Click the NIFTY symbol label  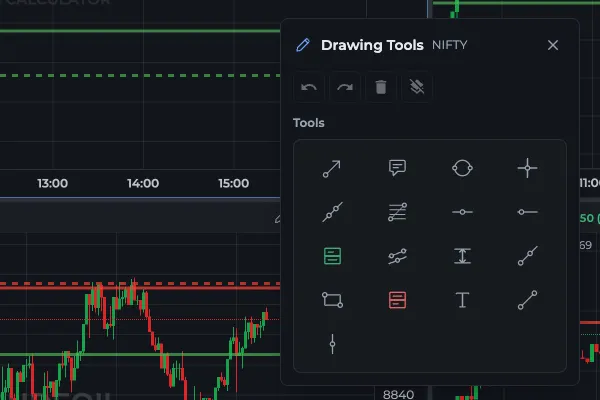pos(450,45)
